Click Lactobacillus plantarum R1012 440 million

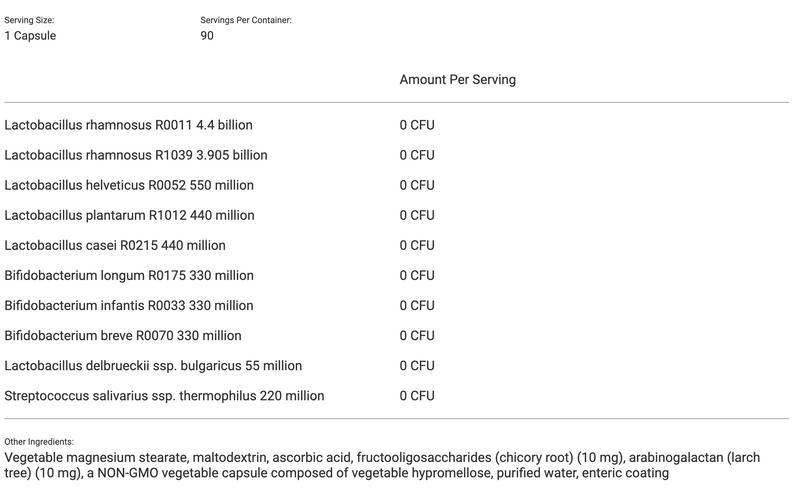click(129, 215)
